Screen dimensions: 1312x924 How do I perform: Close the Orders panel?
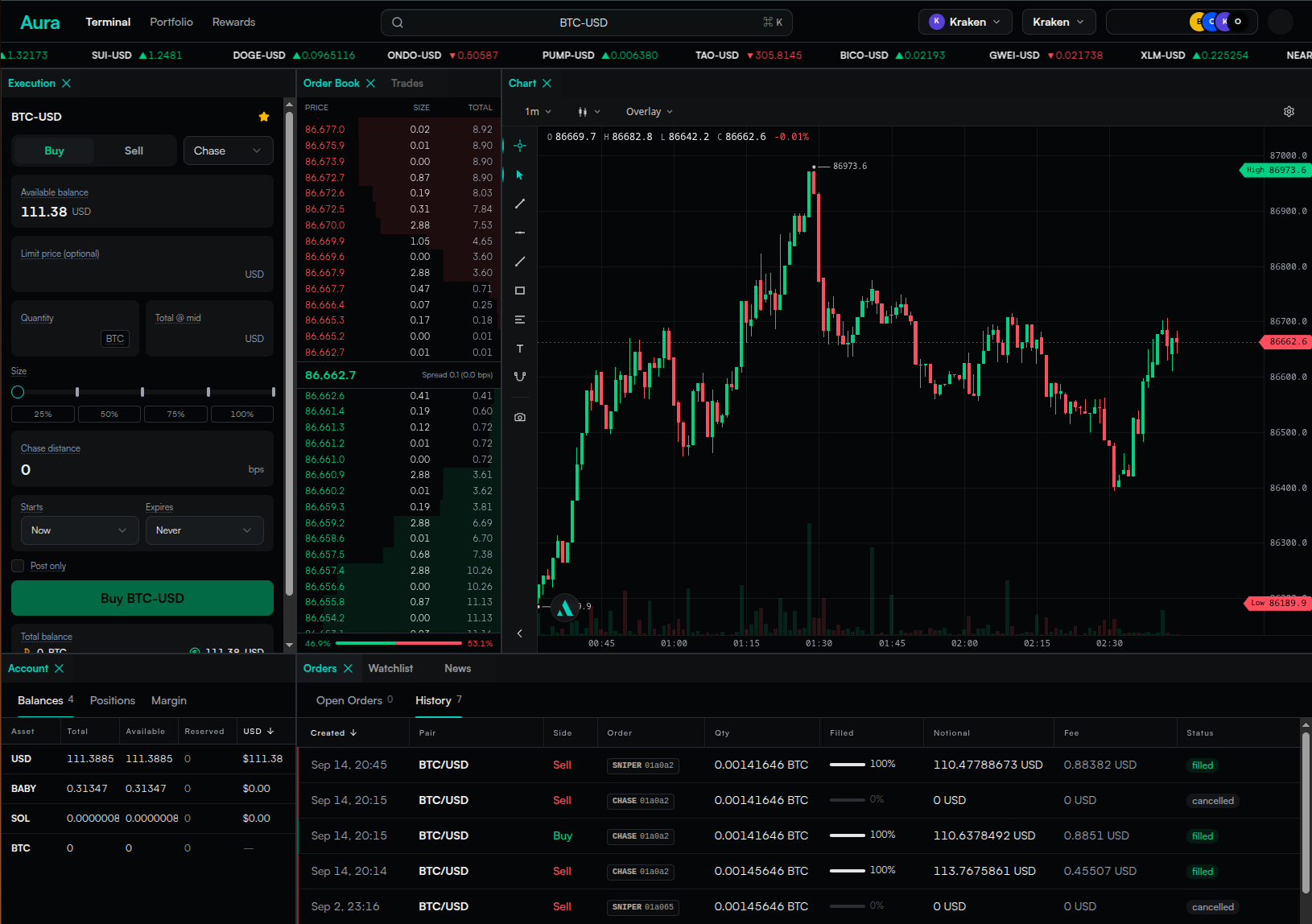click(348, 668)
